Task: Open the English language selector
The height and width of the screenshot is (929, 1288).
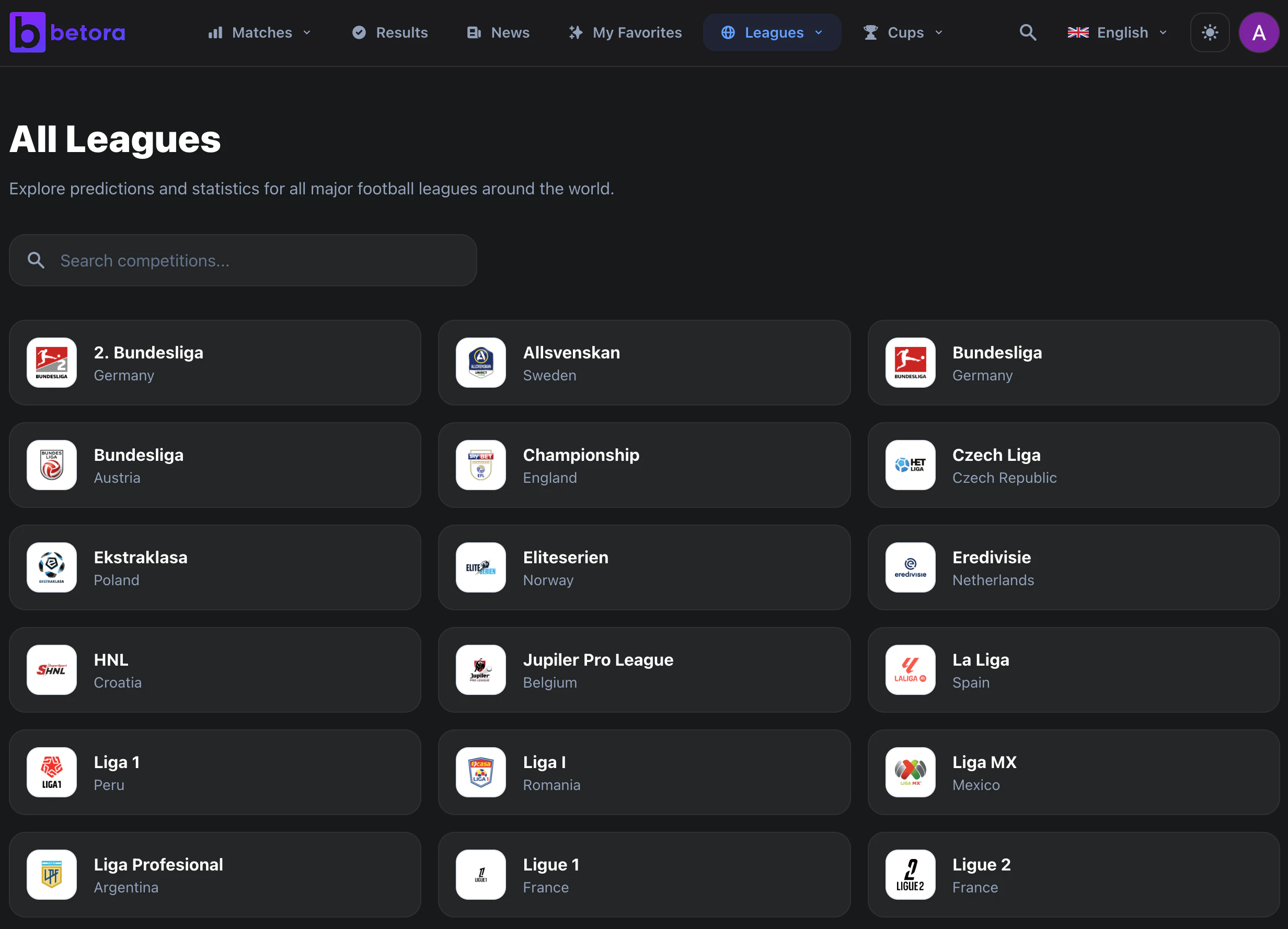Action: 1117,32
